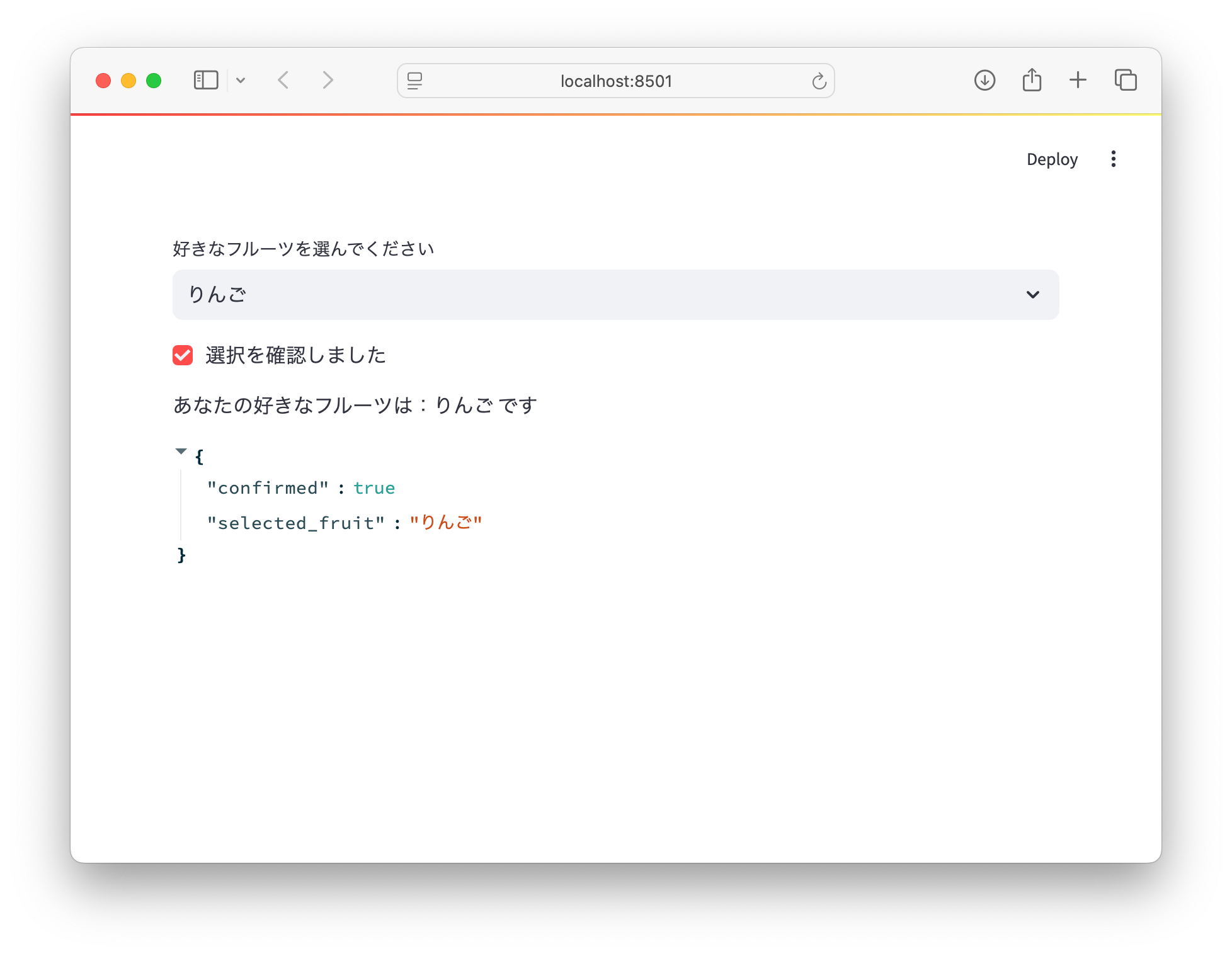Click the browser forward navigation arrow
Screen dimensions: 1232x956
328,80
